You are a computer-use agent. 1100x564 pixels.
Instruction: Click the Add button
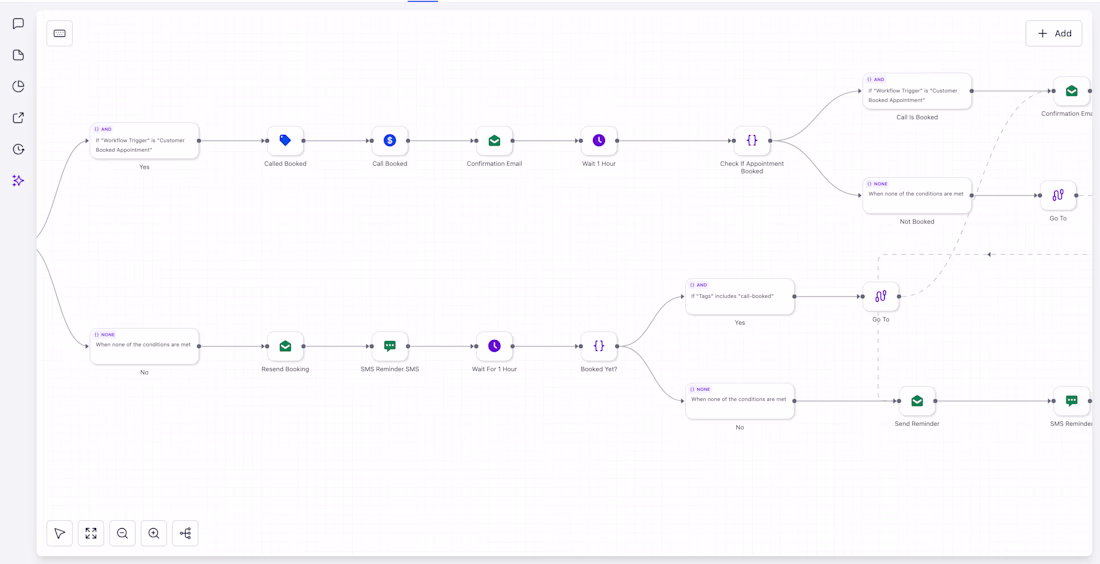1054,34
